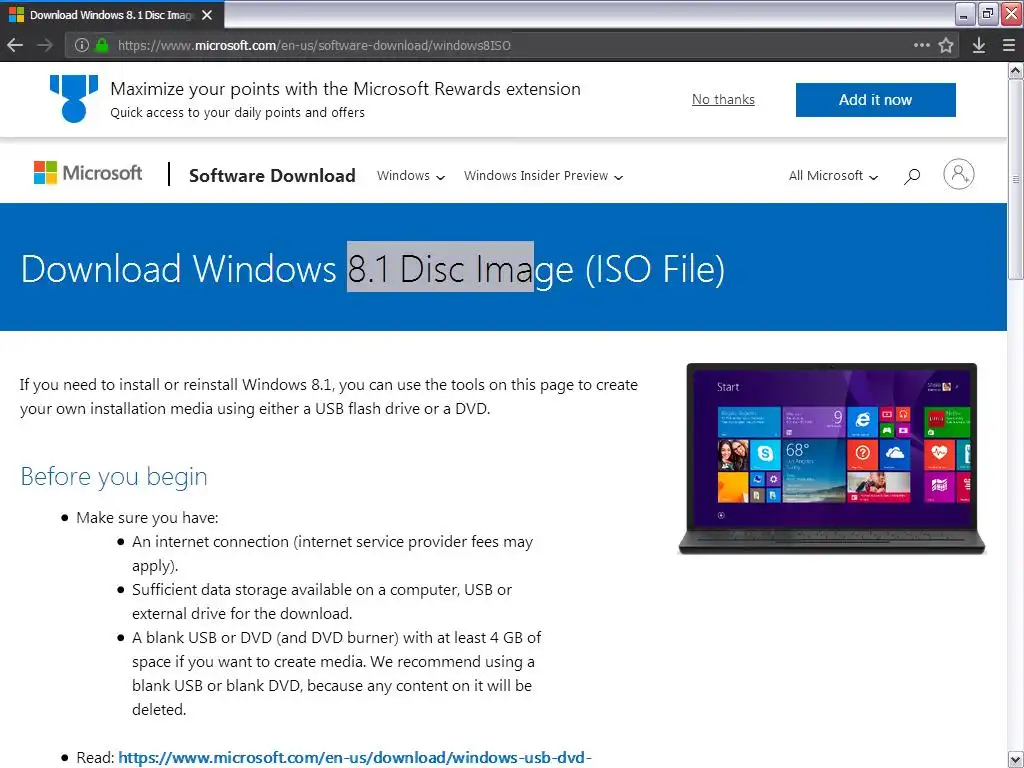Restore down the browser window

pos(988,14)
